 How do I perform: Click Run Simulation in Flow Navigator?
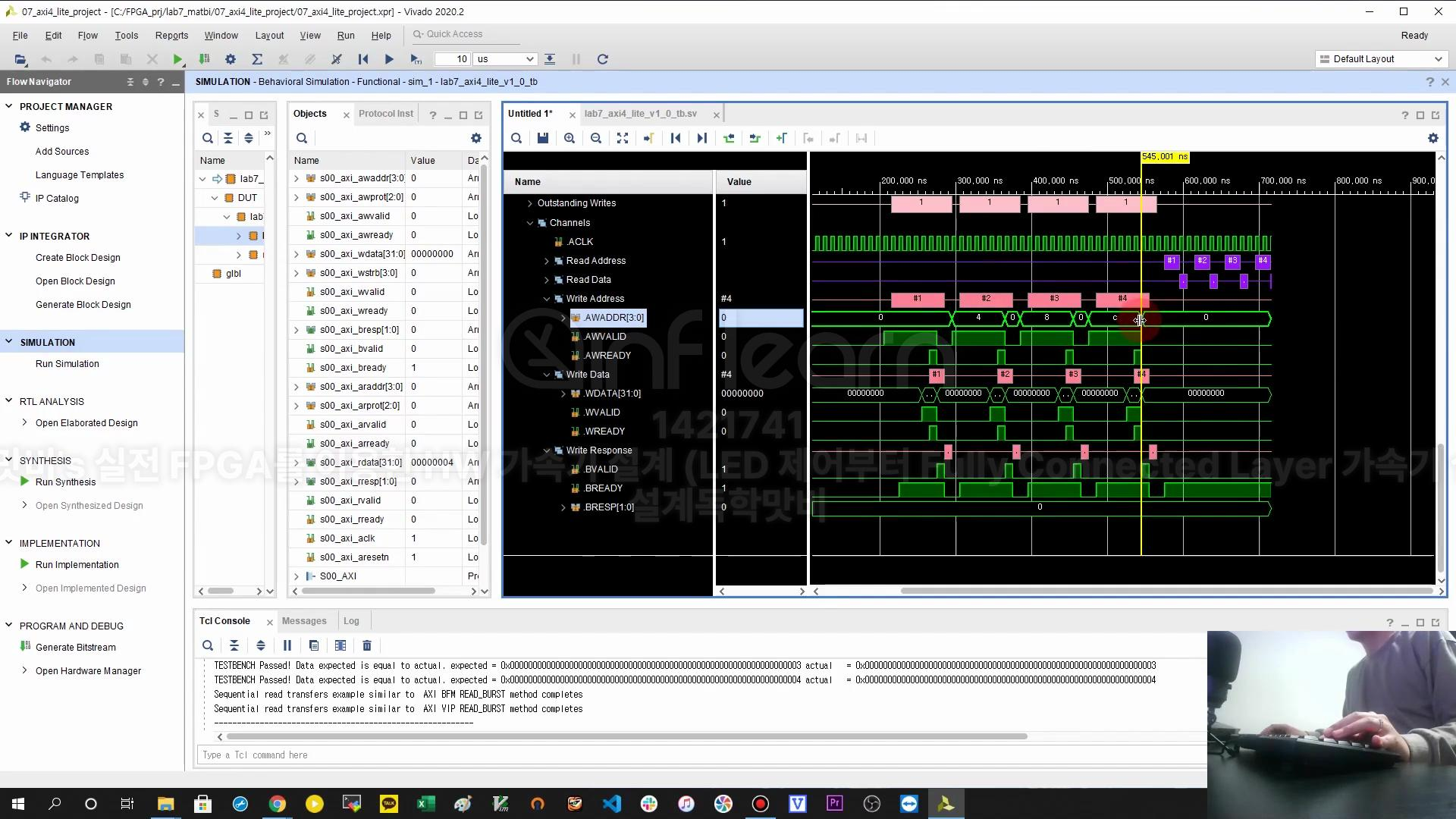67,364
